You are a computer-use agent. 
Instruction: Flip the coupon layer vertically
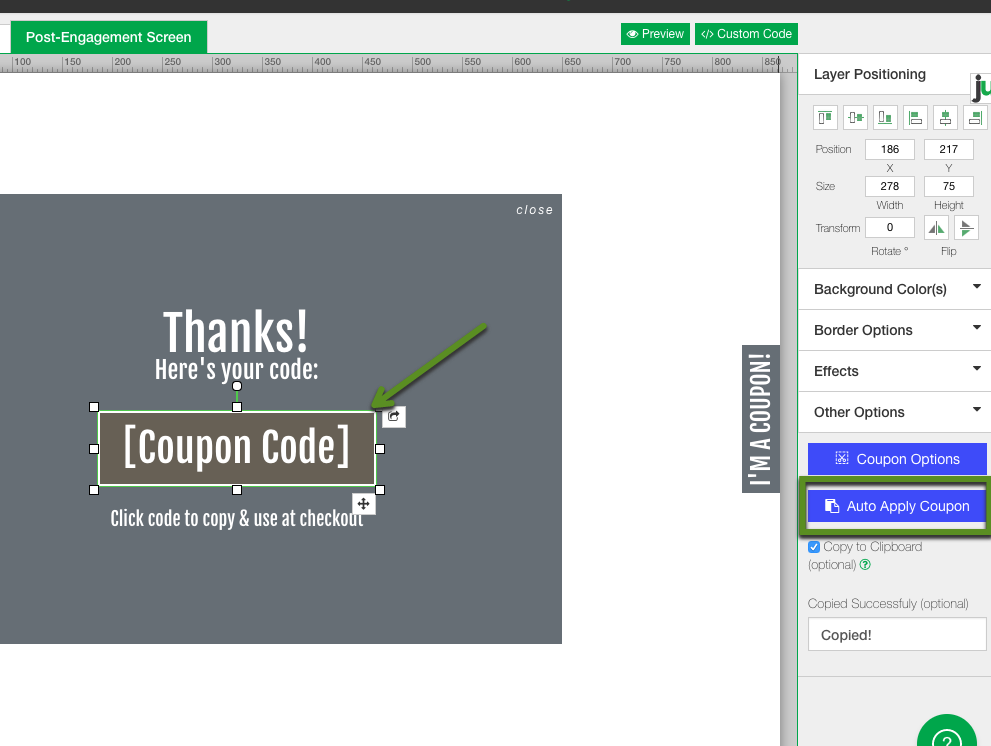point(966,227)
